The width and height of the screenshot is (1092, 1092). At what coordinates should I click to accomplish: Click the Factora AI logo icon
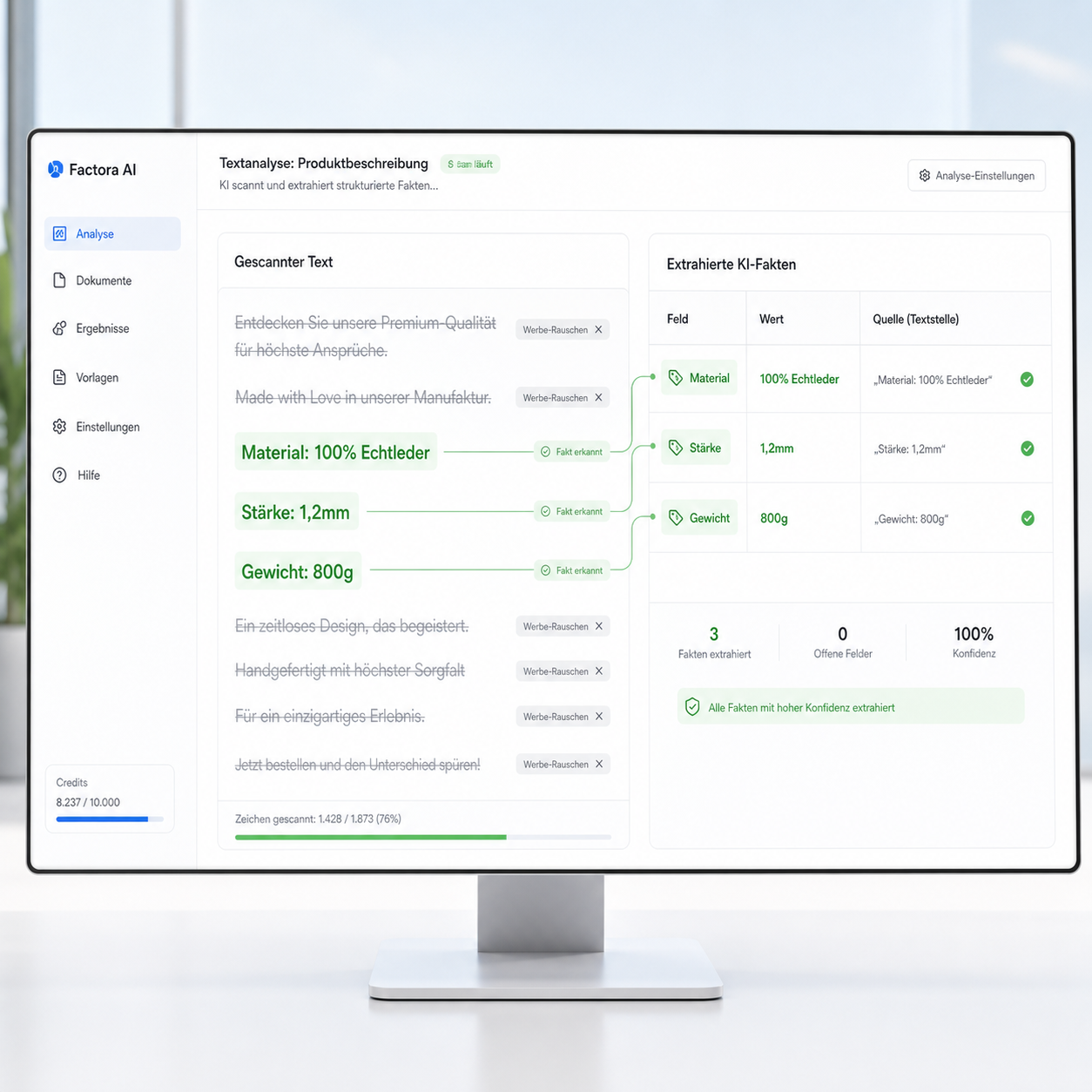[55, 169]
